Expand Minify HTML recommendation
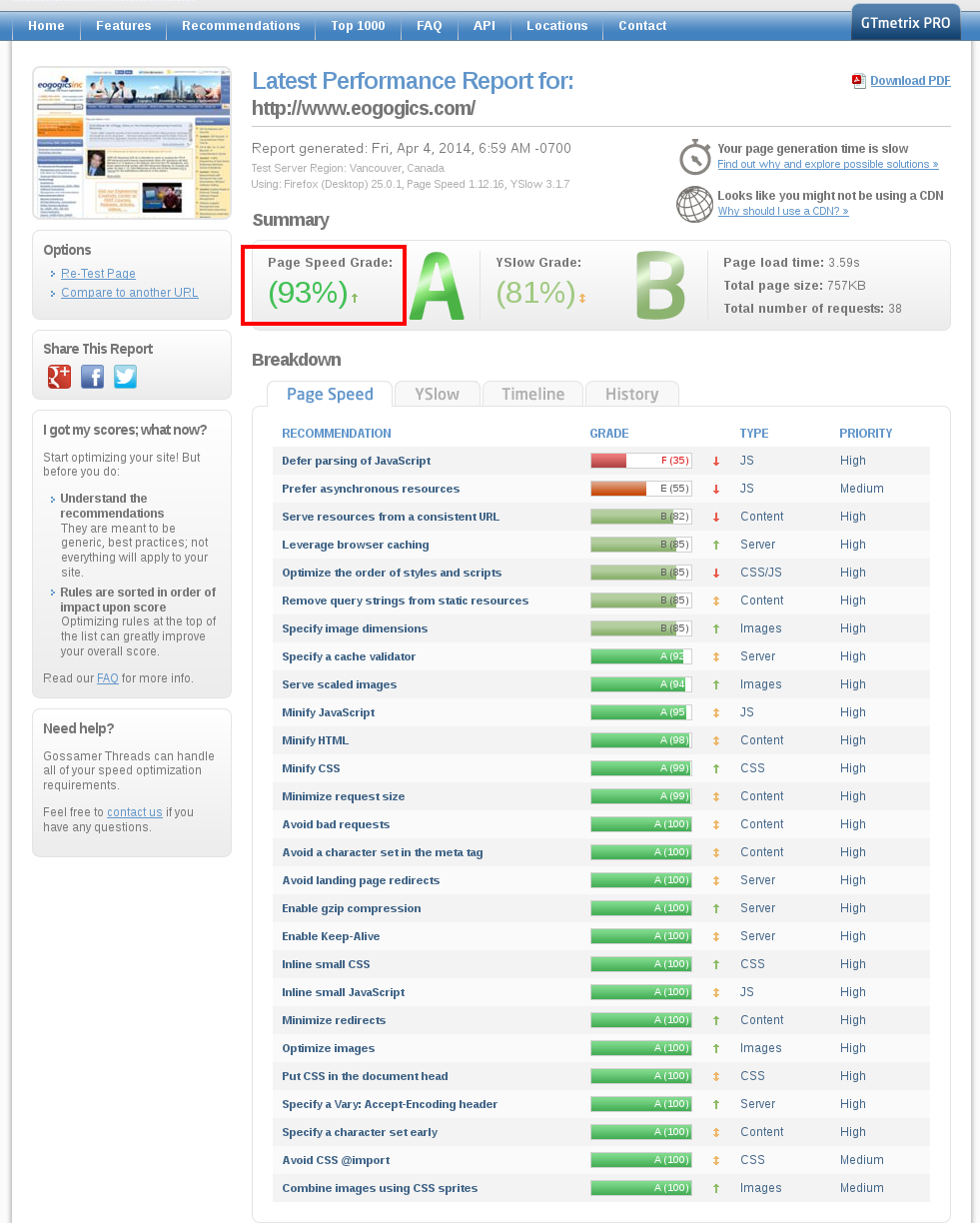Viewport: 980px width, 1223px height. pos(316,740)
